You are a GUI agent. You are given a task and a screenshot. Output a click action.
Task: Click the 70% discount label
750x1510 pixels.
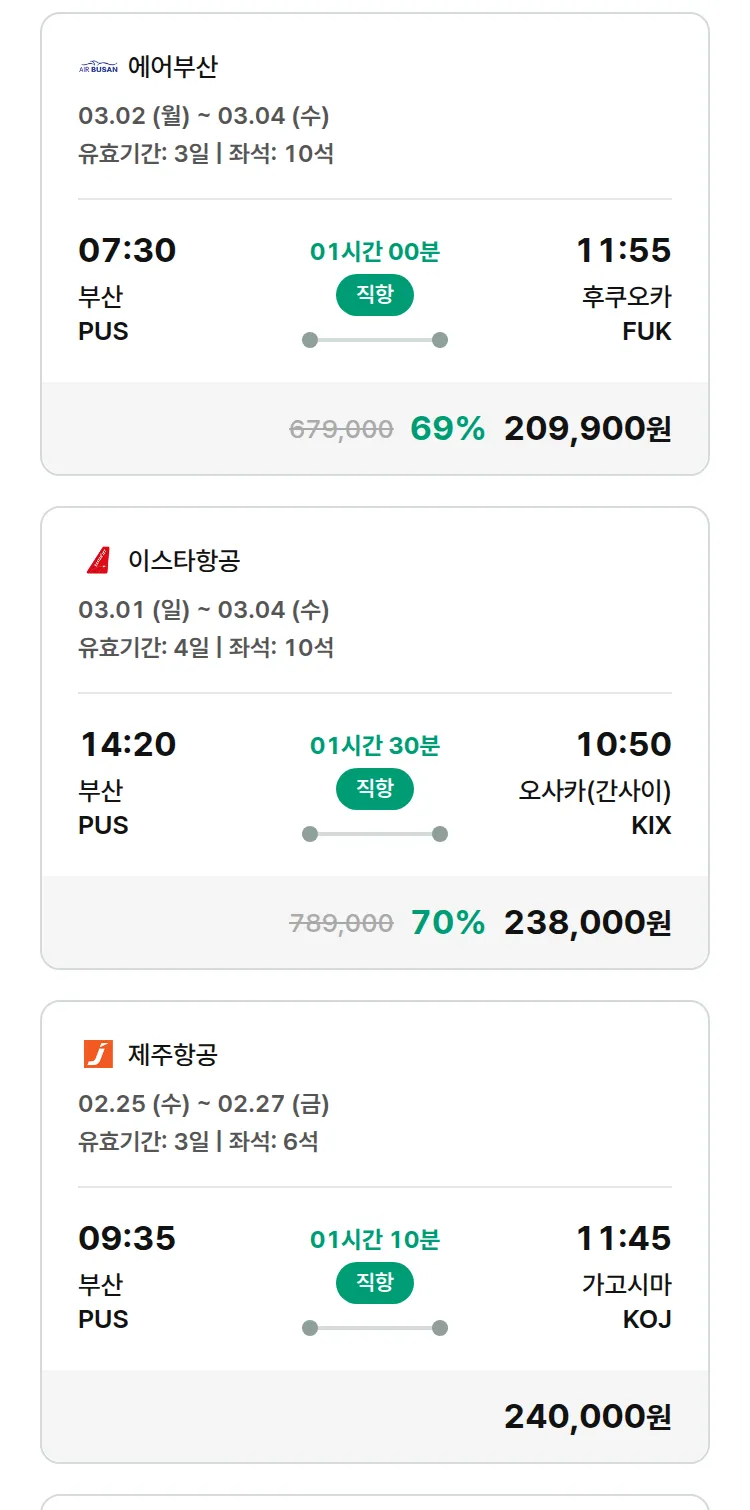coord(447,923)
